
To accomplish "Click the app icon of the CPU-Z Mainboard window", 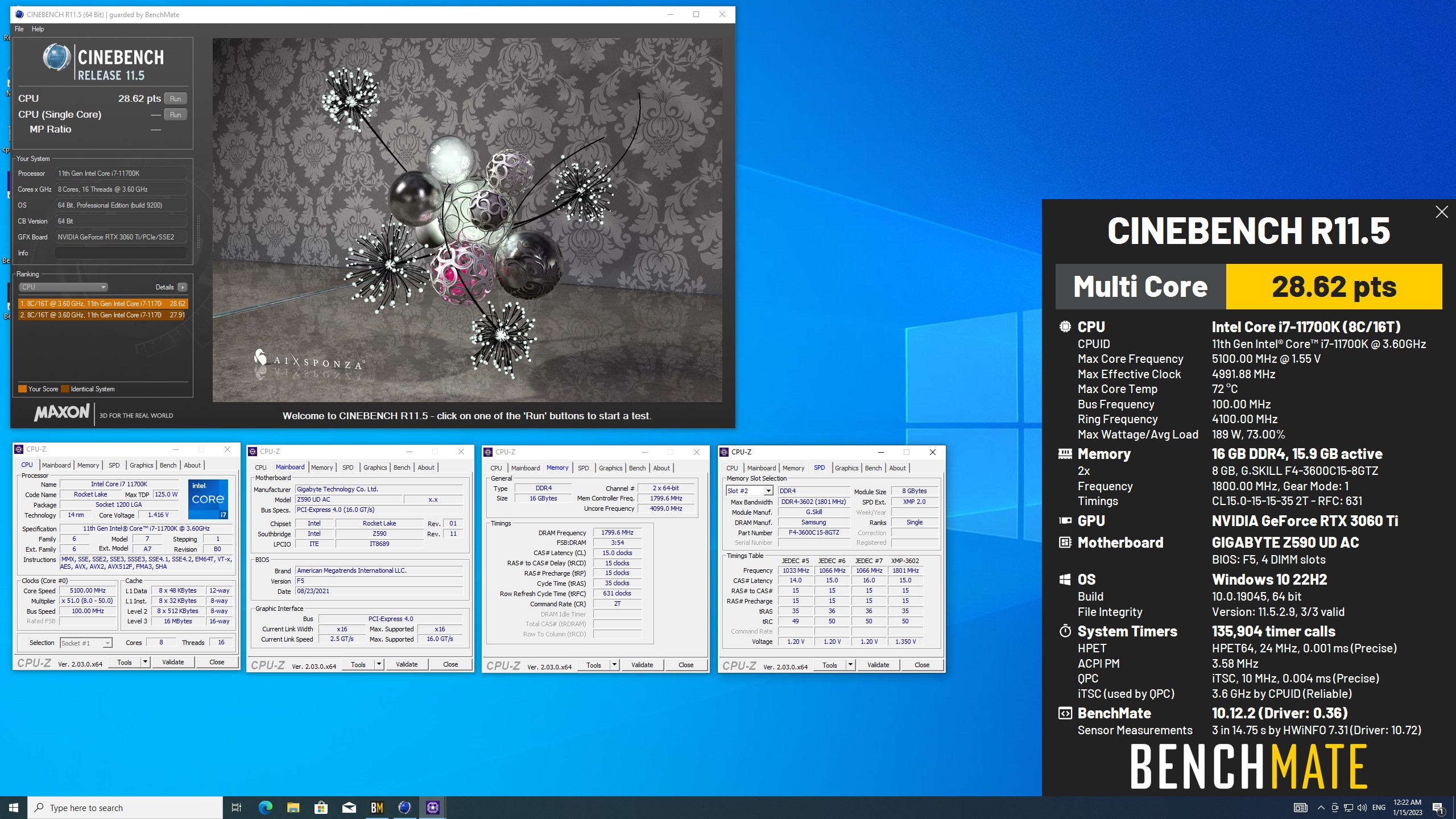I will (x=253, y=452).
